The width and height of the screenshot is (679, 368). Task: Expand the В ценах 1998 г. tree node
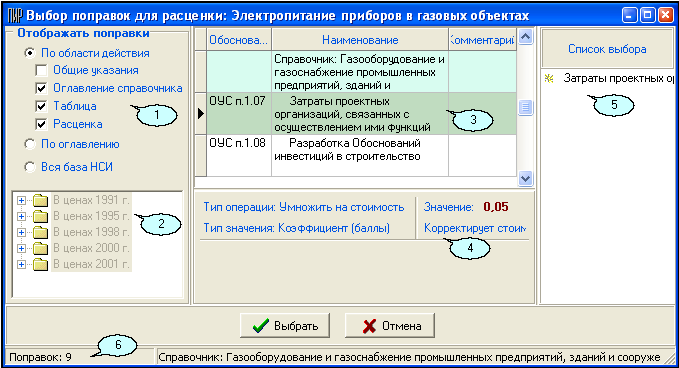[x=21, y=232]
